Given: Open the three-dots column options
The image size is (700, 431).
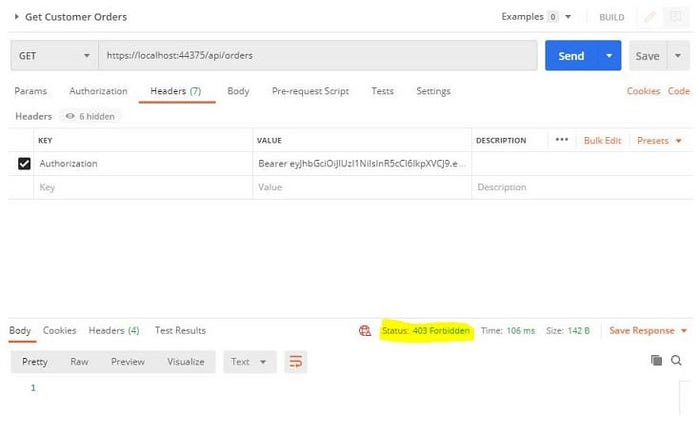Looking at the screenshot, I should tap(562, 140).
